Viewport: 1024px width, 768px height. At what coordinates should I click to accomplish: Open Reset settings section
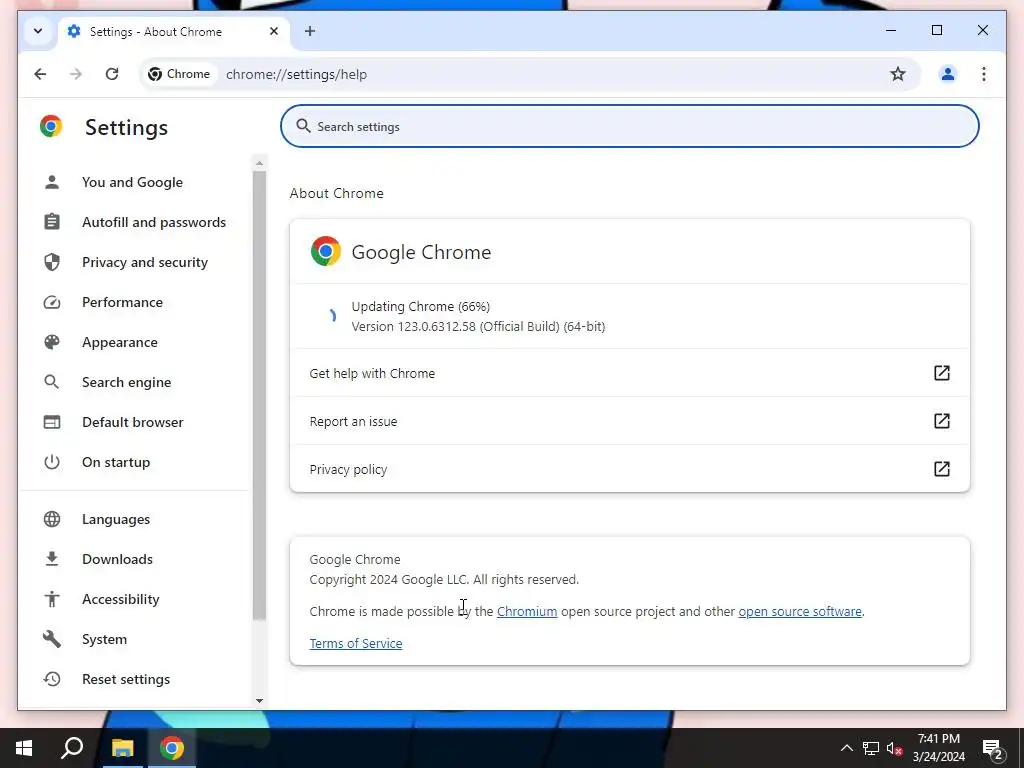click(x=133, y=679)
